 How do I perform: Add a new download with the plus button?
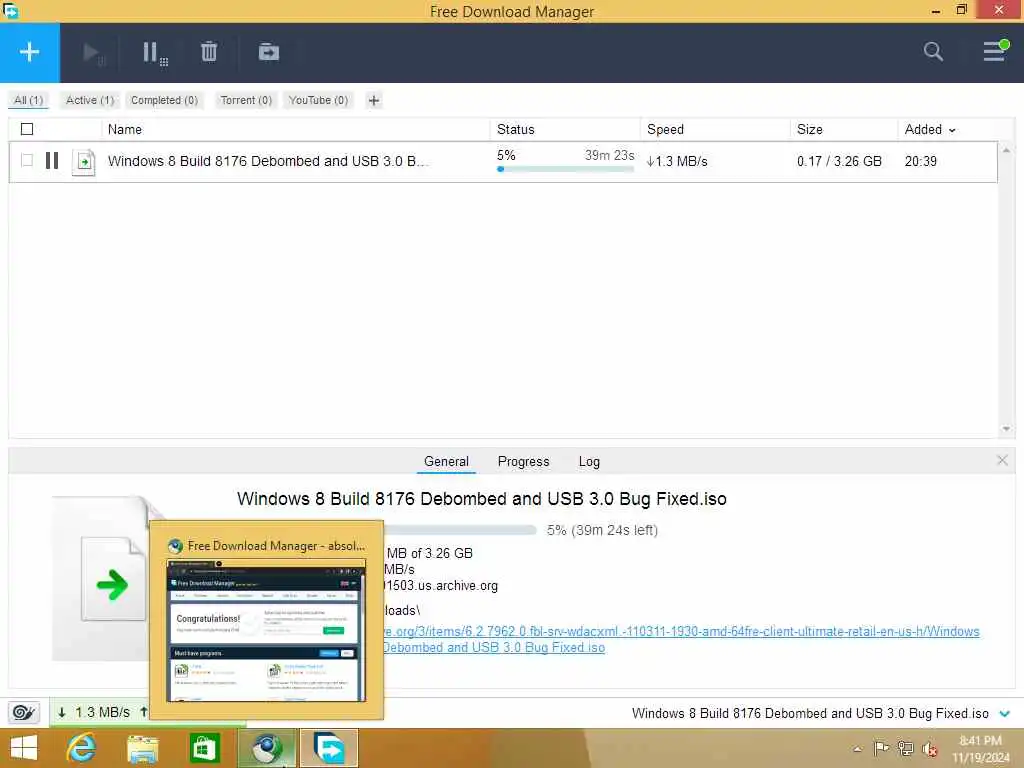click(29, 52)
